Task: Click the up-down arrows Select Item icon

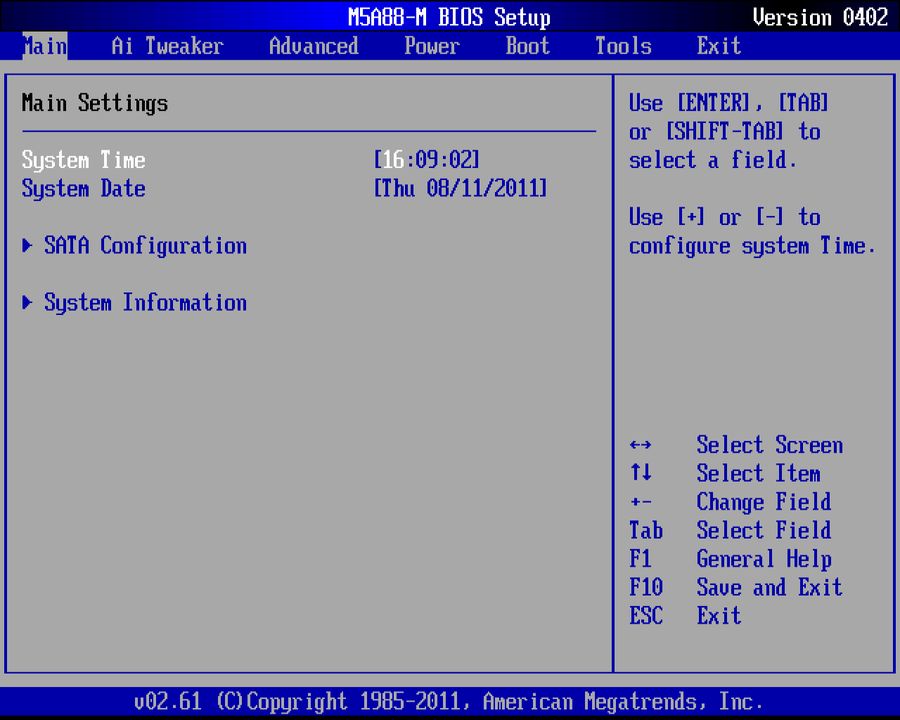Action: click(x=641, y=473)
